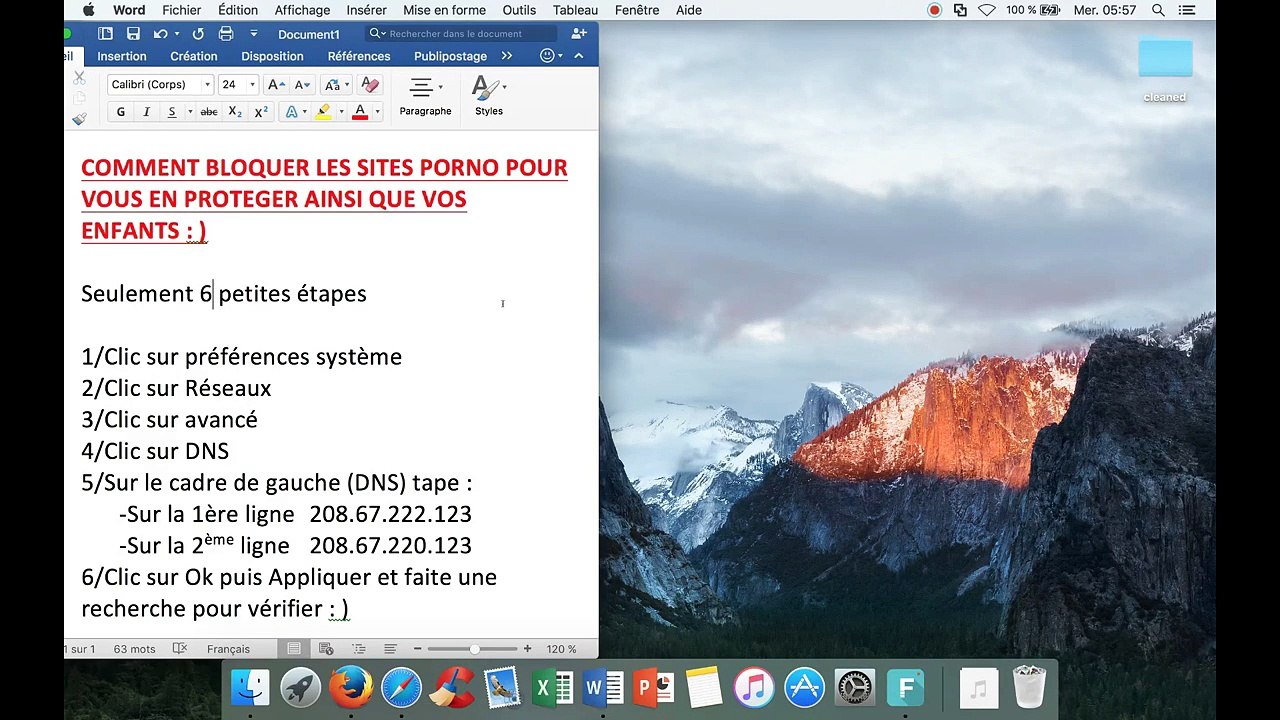Screen dimensions: 1280x720
Task: Toggle underline formatting S
Action: pyautogui.click(x=172, y=112)
